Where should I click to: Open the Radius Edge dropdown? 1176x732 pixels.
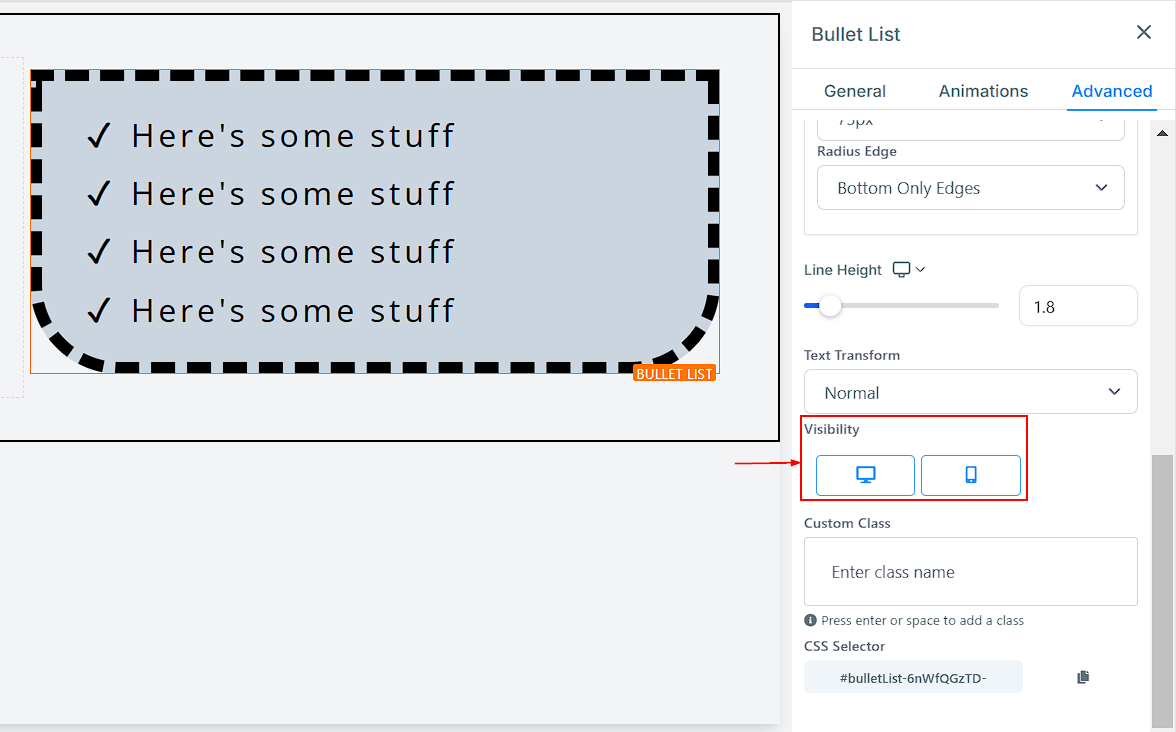[x=970, y=188]
